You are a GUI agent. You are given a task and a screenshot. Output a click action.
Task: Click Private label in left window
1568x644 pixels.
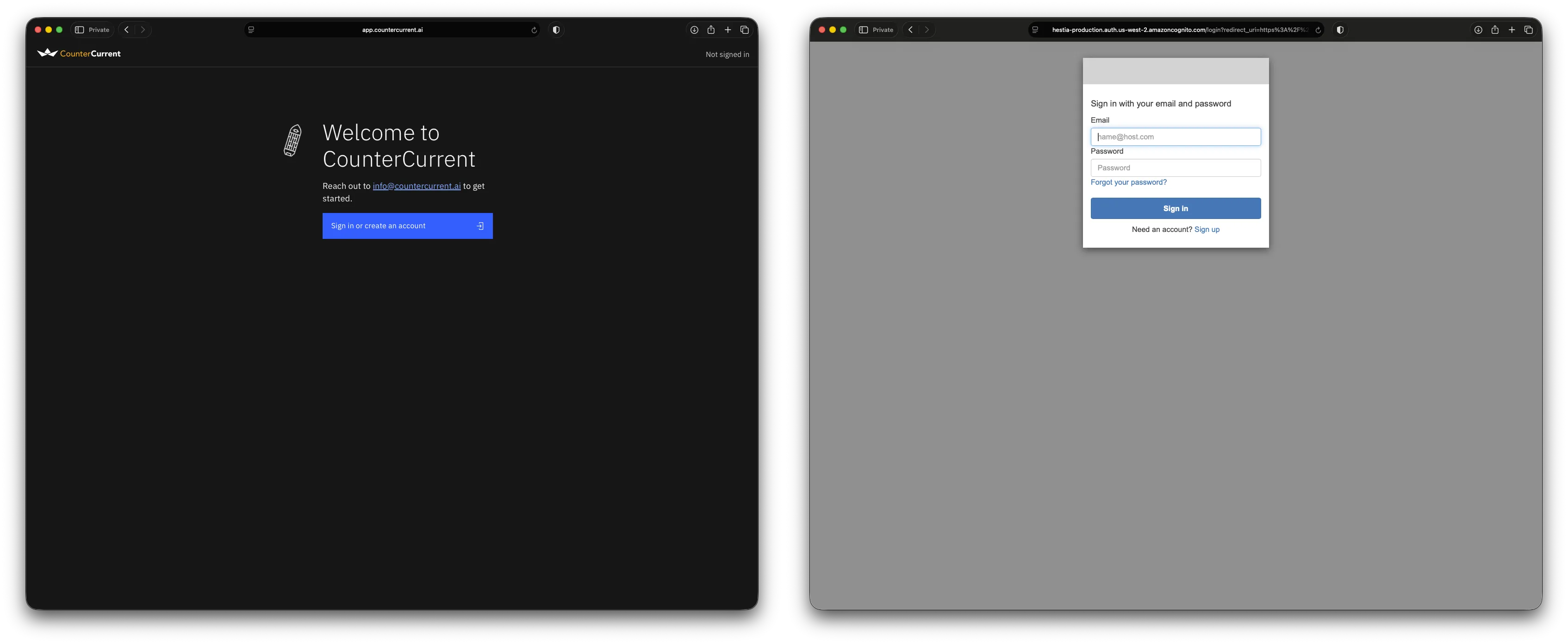[x=99, y=30]
